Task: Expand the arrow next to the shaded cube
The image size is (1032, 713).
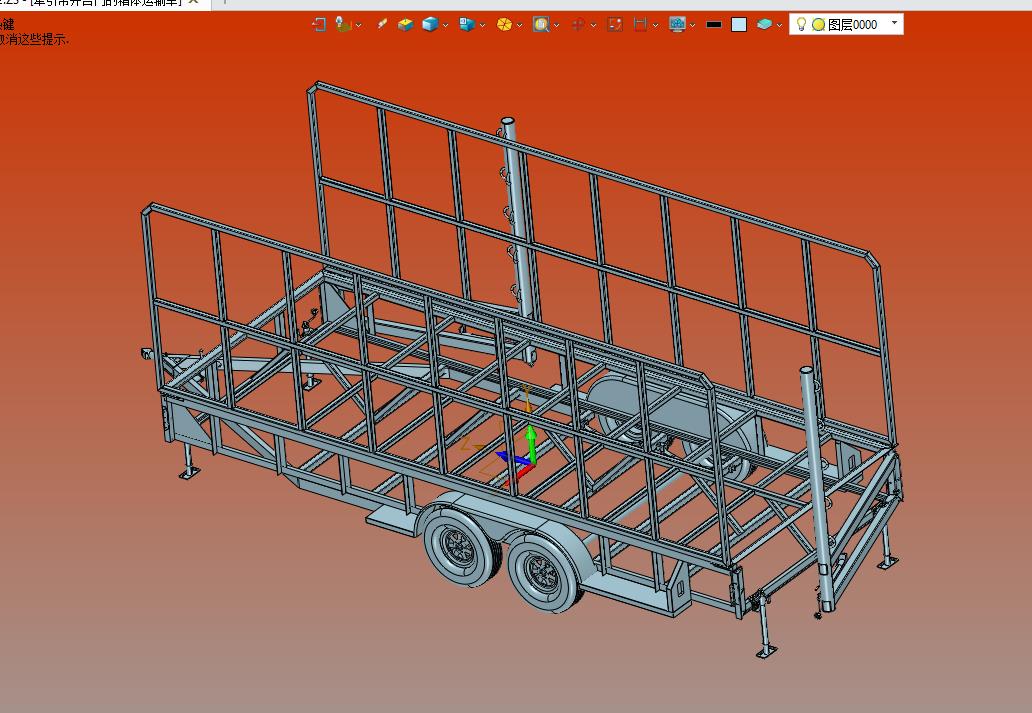Action: [x=446, y=25]
